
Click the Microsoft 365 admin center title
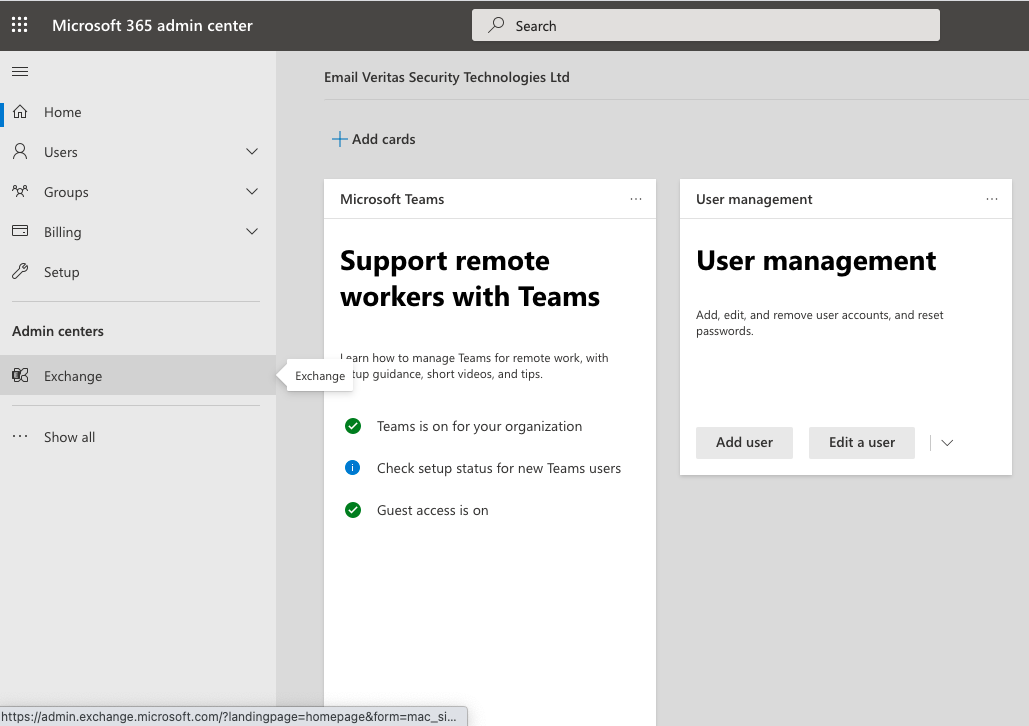pos(152,26)
